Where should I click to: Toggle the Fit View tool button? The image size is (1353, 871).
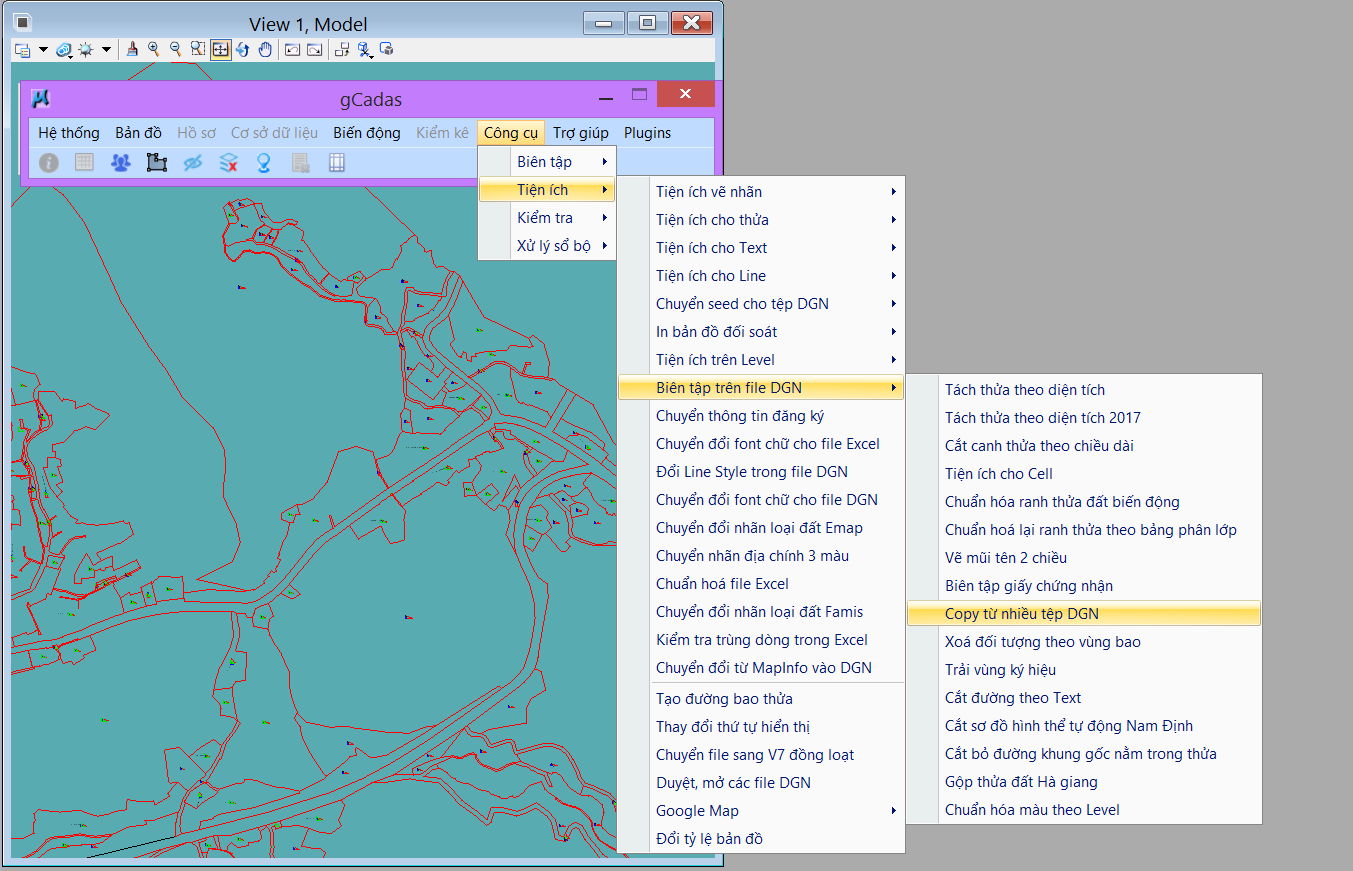point(221,49)
